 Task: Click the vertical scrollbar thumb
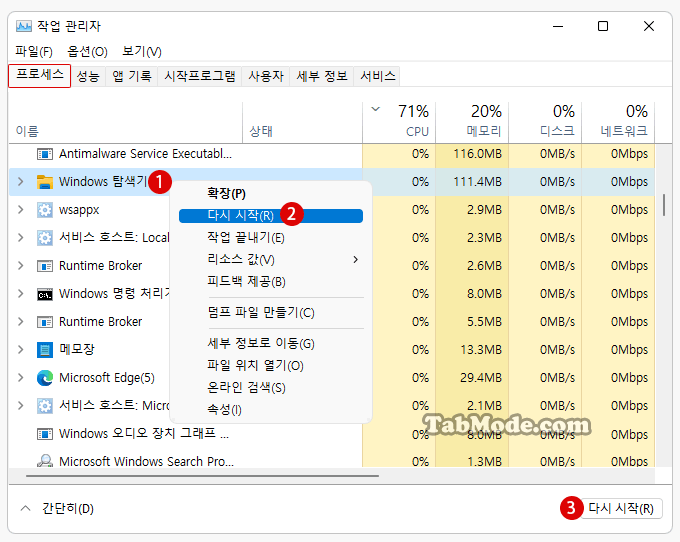pyautogui.click(x=664, y=205)
